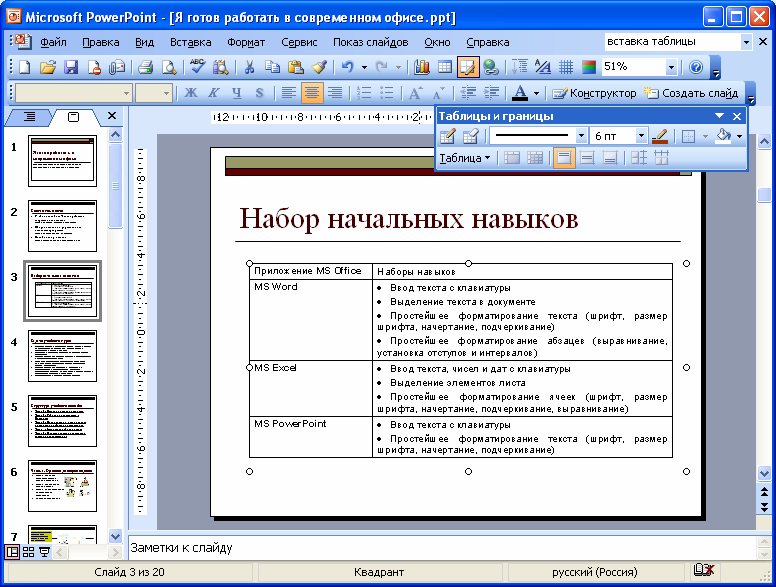Open the Вставка menu
This screenshot has width=776, height=587.
191,43
